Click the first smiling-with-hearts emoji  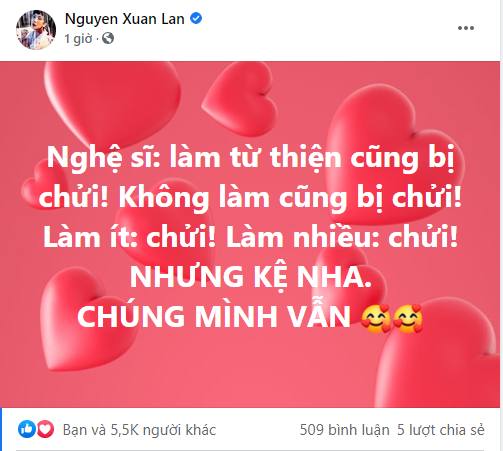tap(376, 319)
